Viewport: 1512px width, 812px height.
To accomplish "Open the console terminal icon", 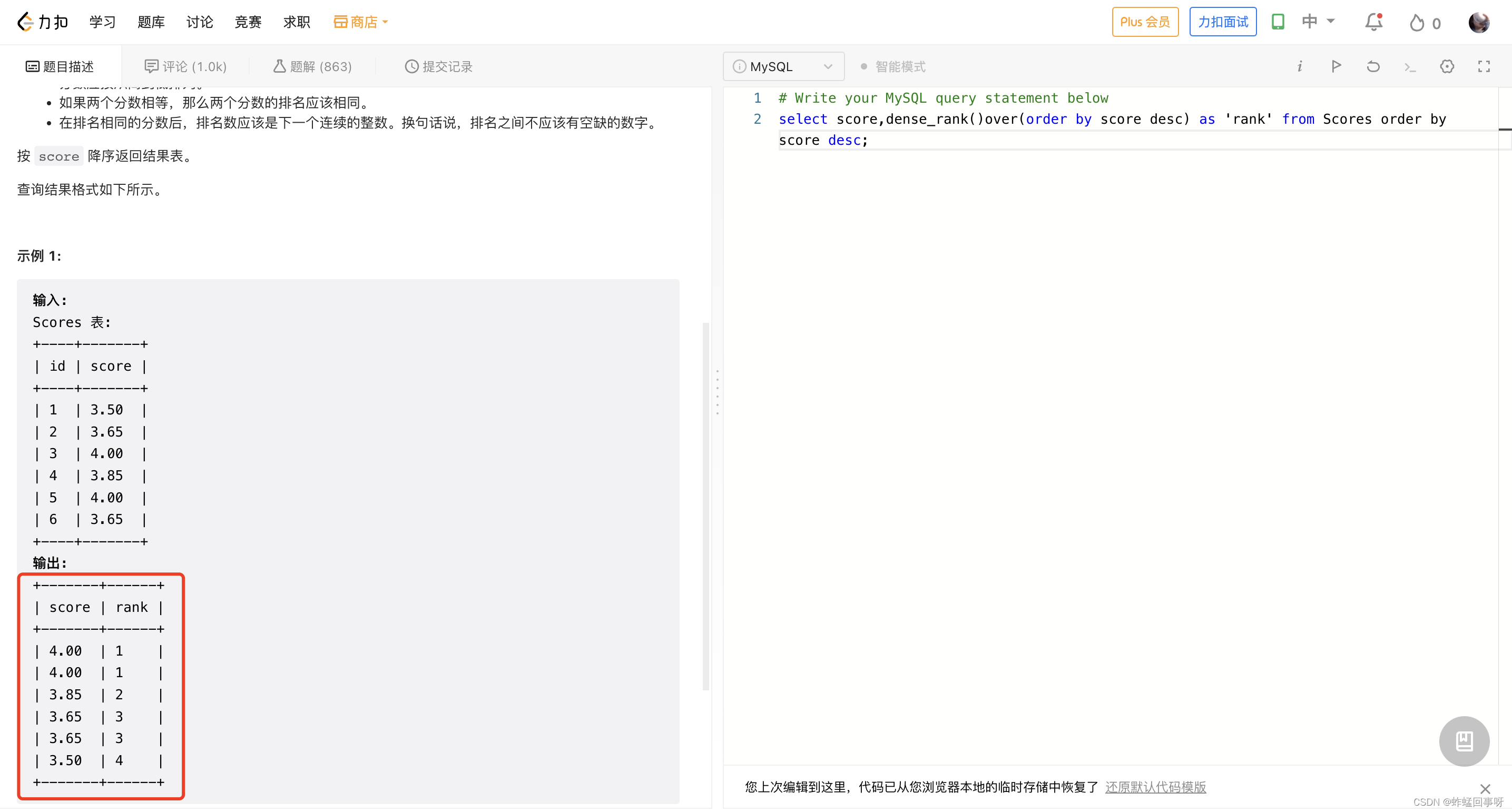I will point(1410,67).
